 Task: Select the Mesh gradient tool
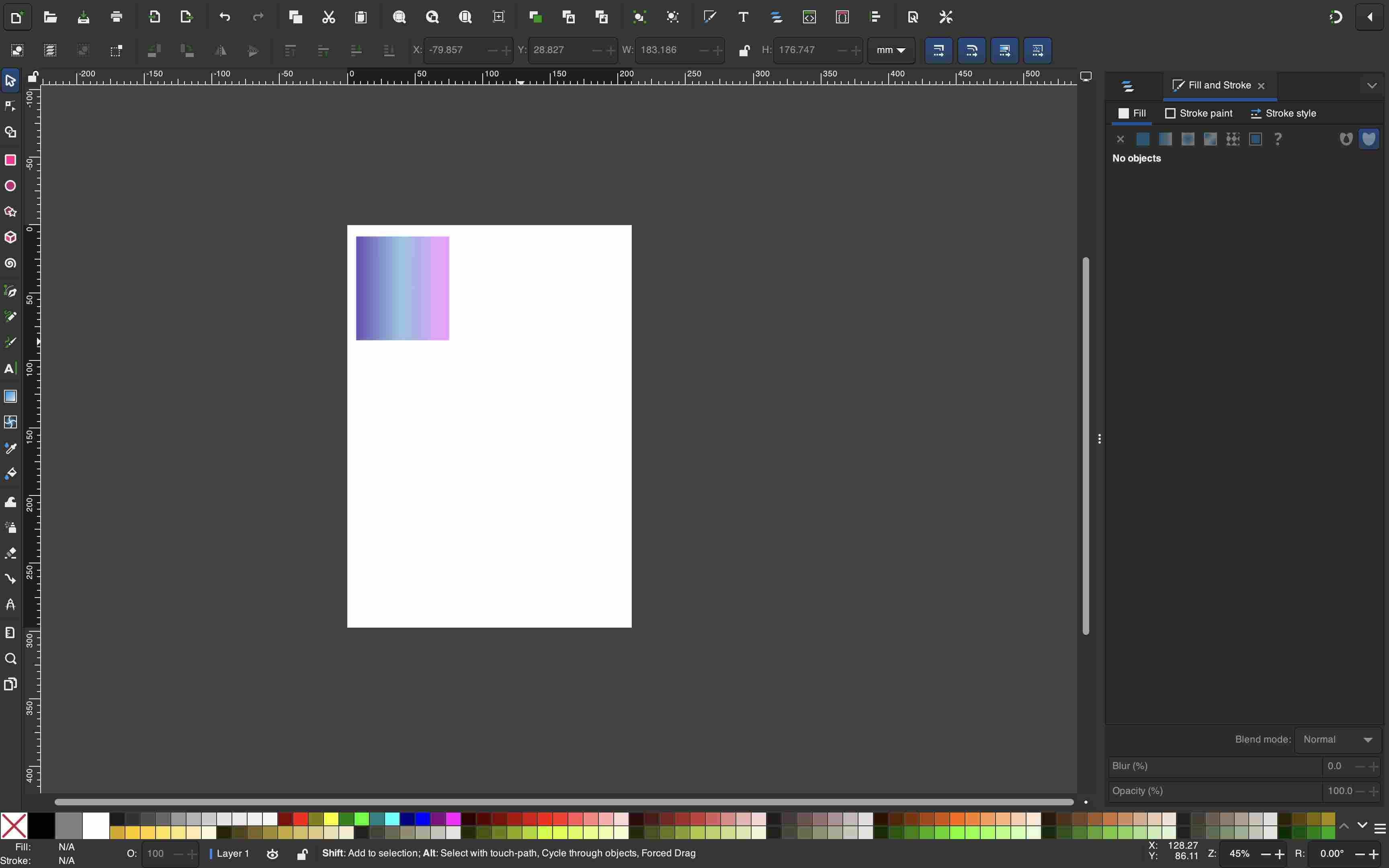[x=10, y=422]
